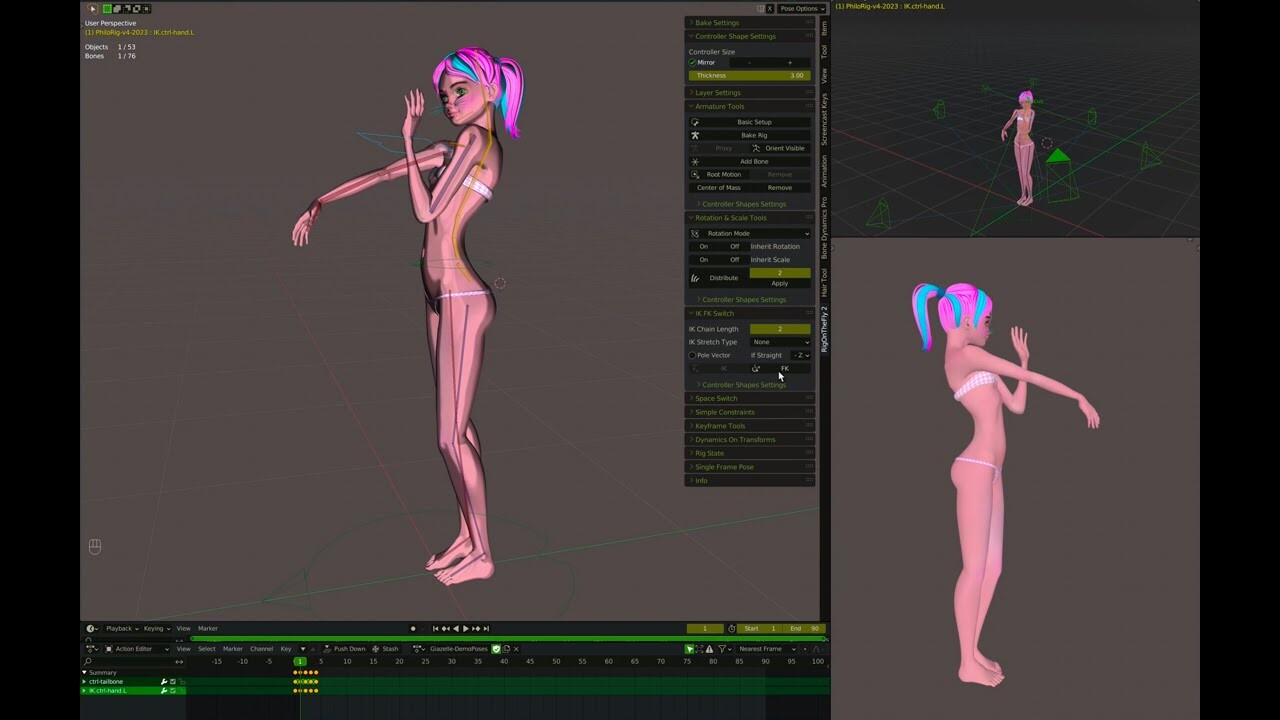The image size is (1280, 720).
Task: Click the Stash icon in Action Editor header
Action: point(375,649)
